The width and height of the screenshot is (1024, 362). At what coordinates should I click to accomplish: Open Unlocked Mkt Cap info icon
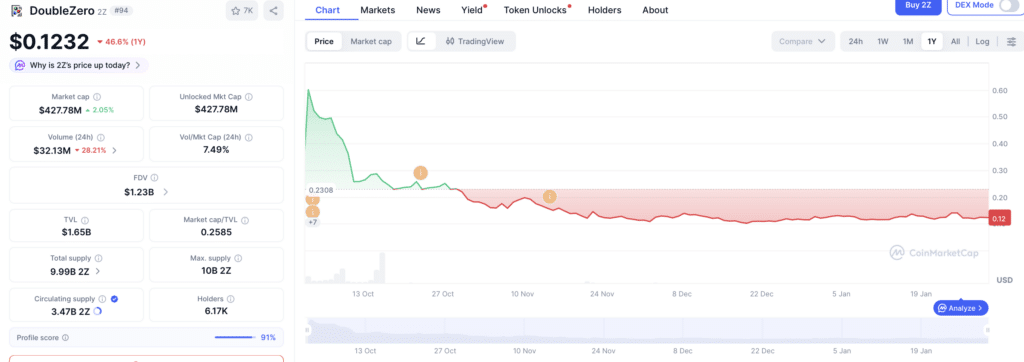point(249,97)
